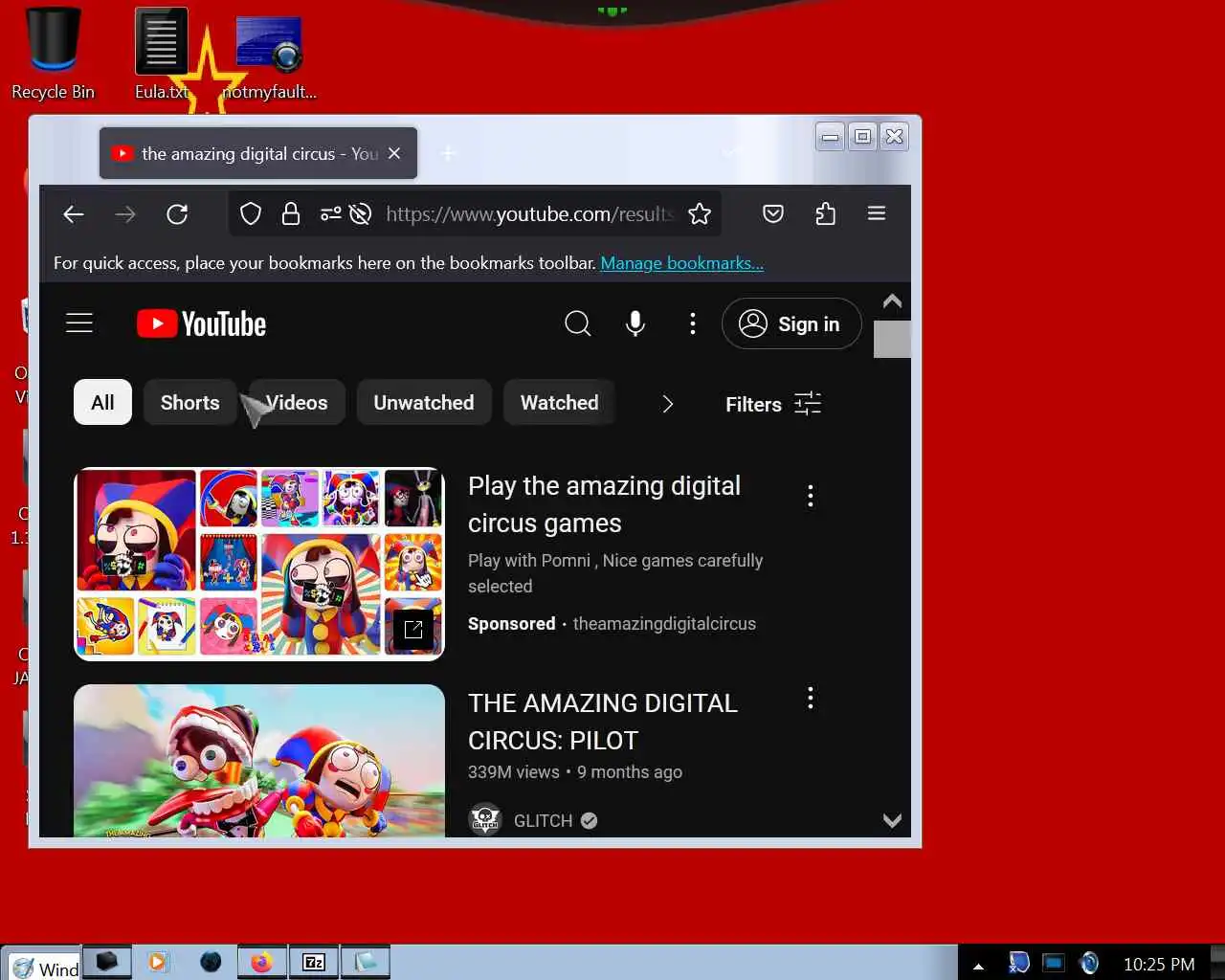
Task: Open the Manage bookmarks link
Action: pos(681,263)
